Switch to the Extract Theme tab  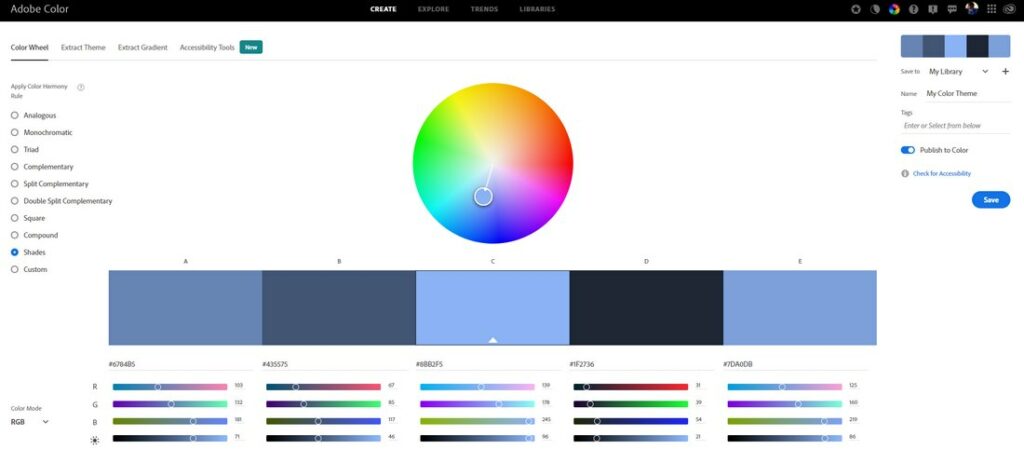click(83, 47)
